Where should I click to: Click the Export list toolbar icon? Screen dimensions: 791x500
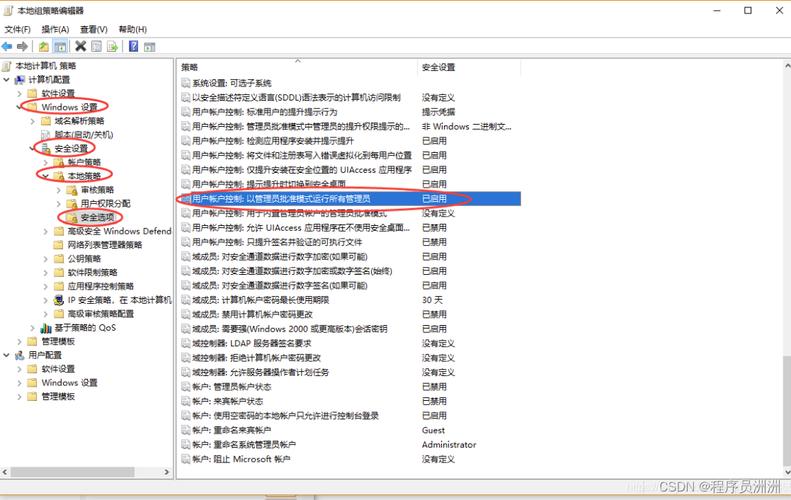112,46
